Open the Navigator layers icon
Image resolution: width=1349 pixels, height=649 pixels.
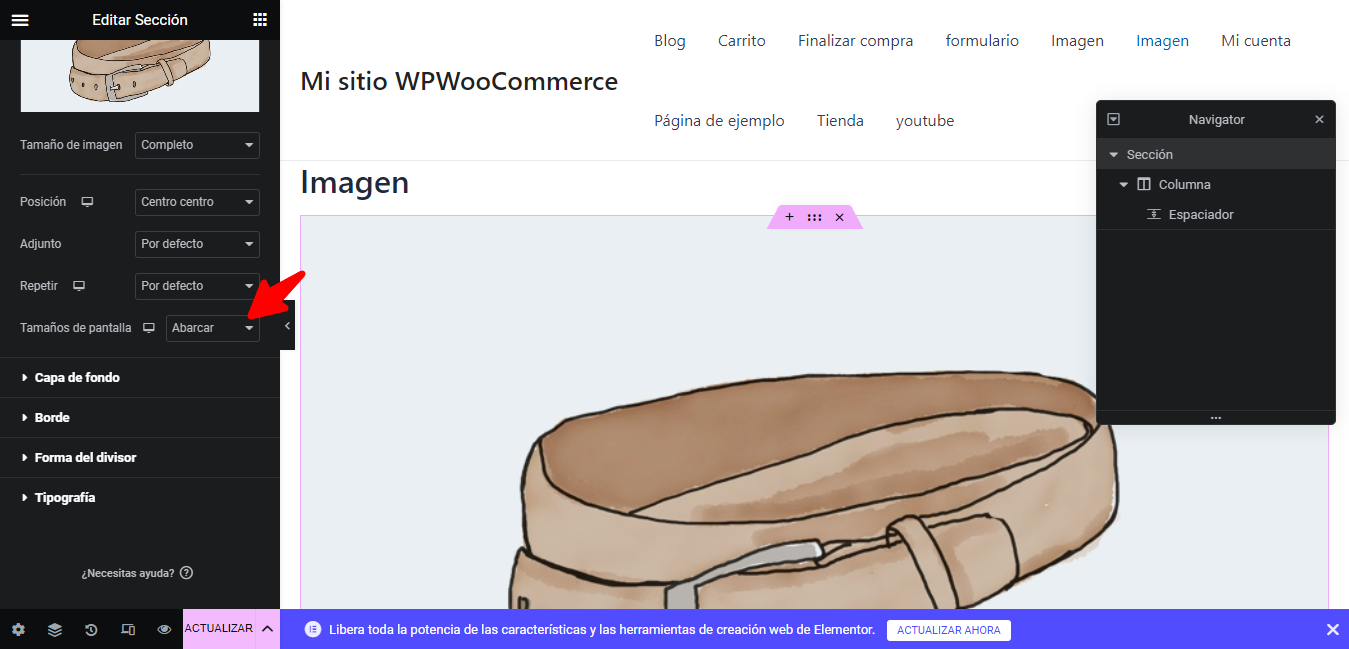pyautogui.click(x=55, y=630)
